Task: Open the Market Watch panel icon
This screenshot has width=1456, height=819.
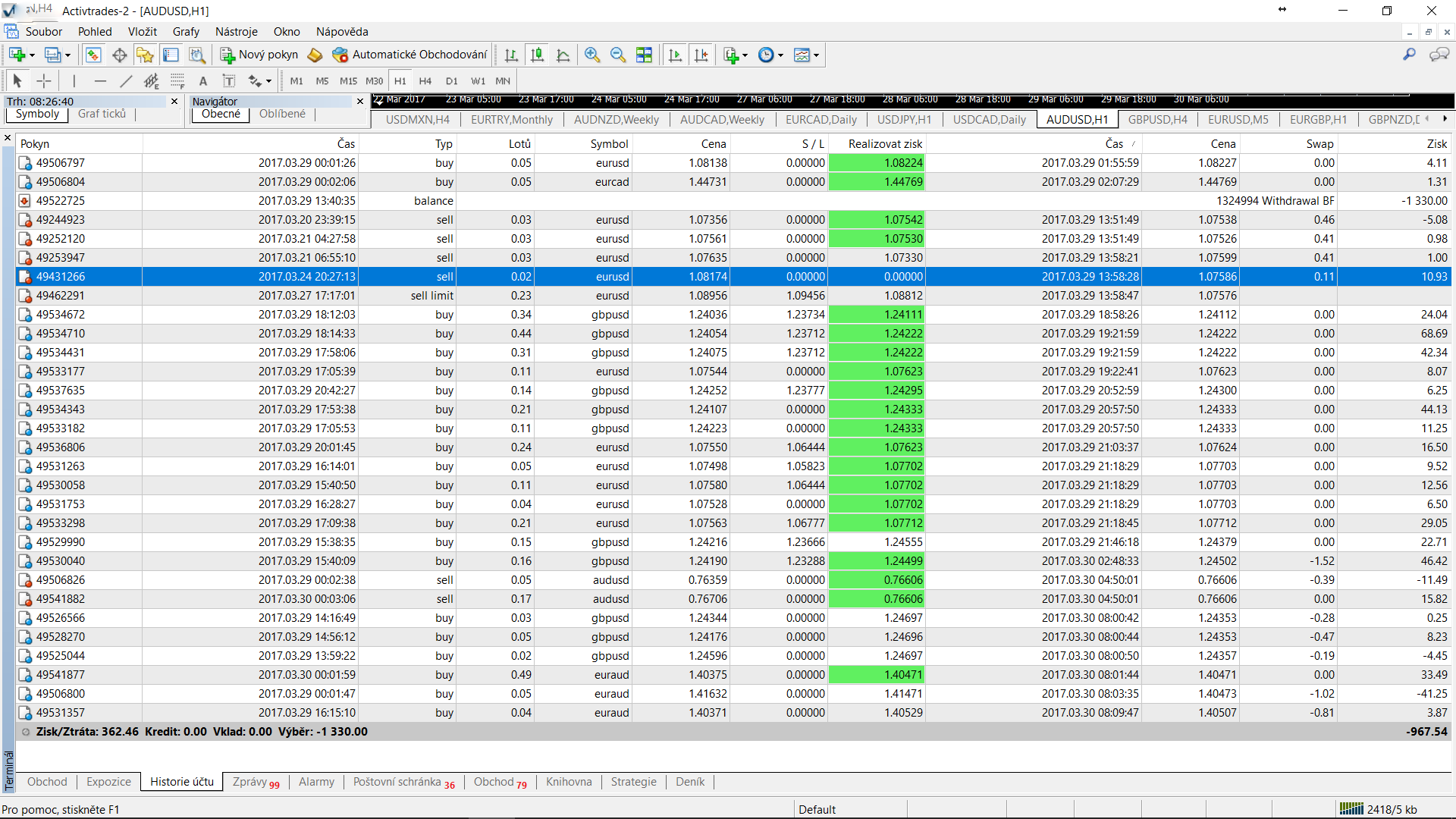Action: click(x=93, y=55)
